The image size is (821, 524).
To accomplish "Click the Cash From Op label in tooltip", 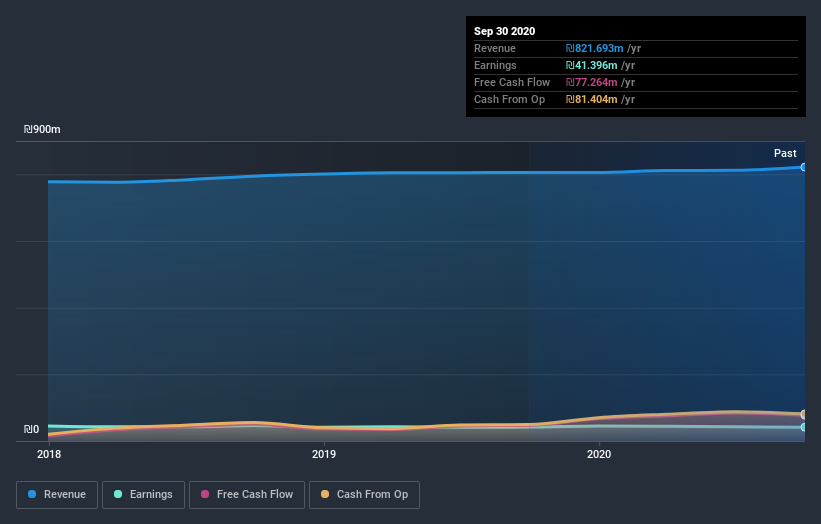I will pyautogui.click(x=509, y=99).
